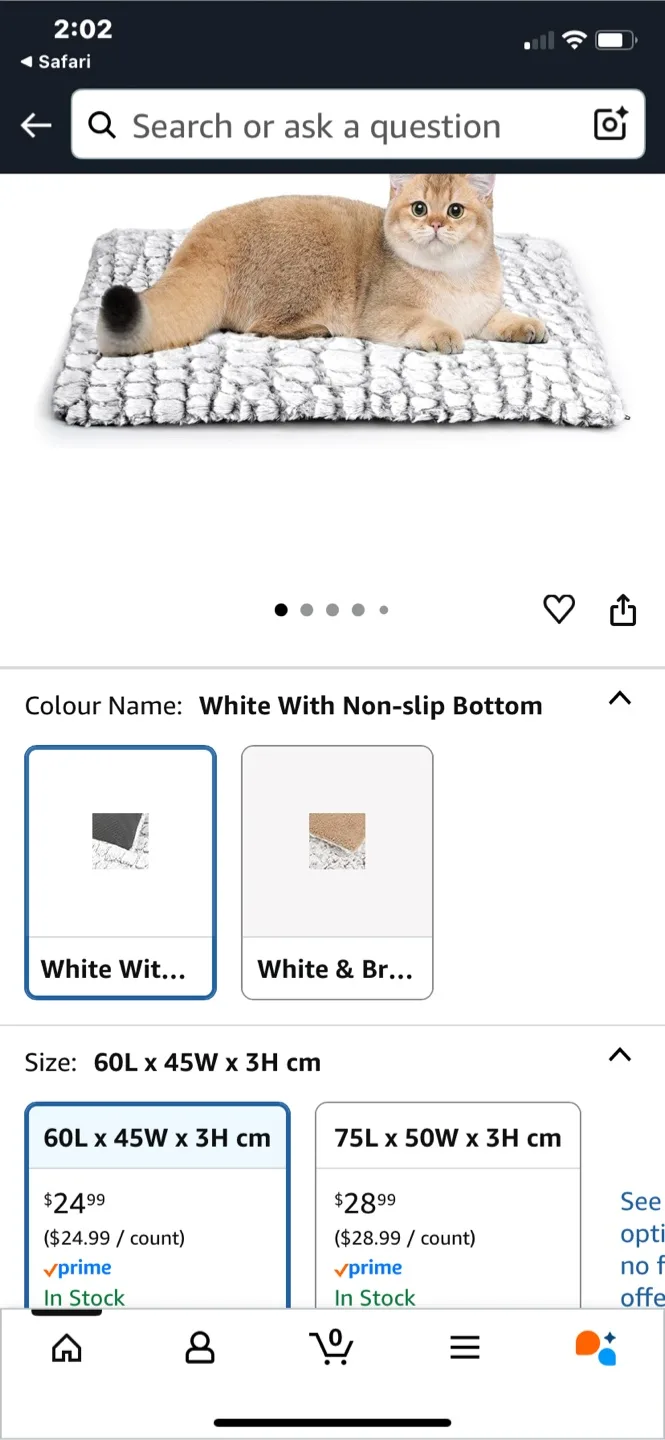Collapse the Colour Name section
The height and width of the screenshot is (1440, 665).
pyautogui.click(x=620, y=699)
